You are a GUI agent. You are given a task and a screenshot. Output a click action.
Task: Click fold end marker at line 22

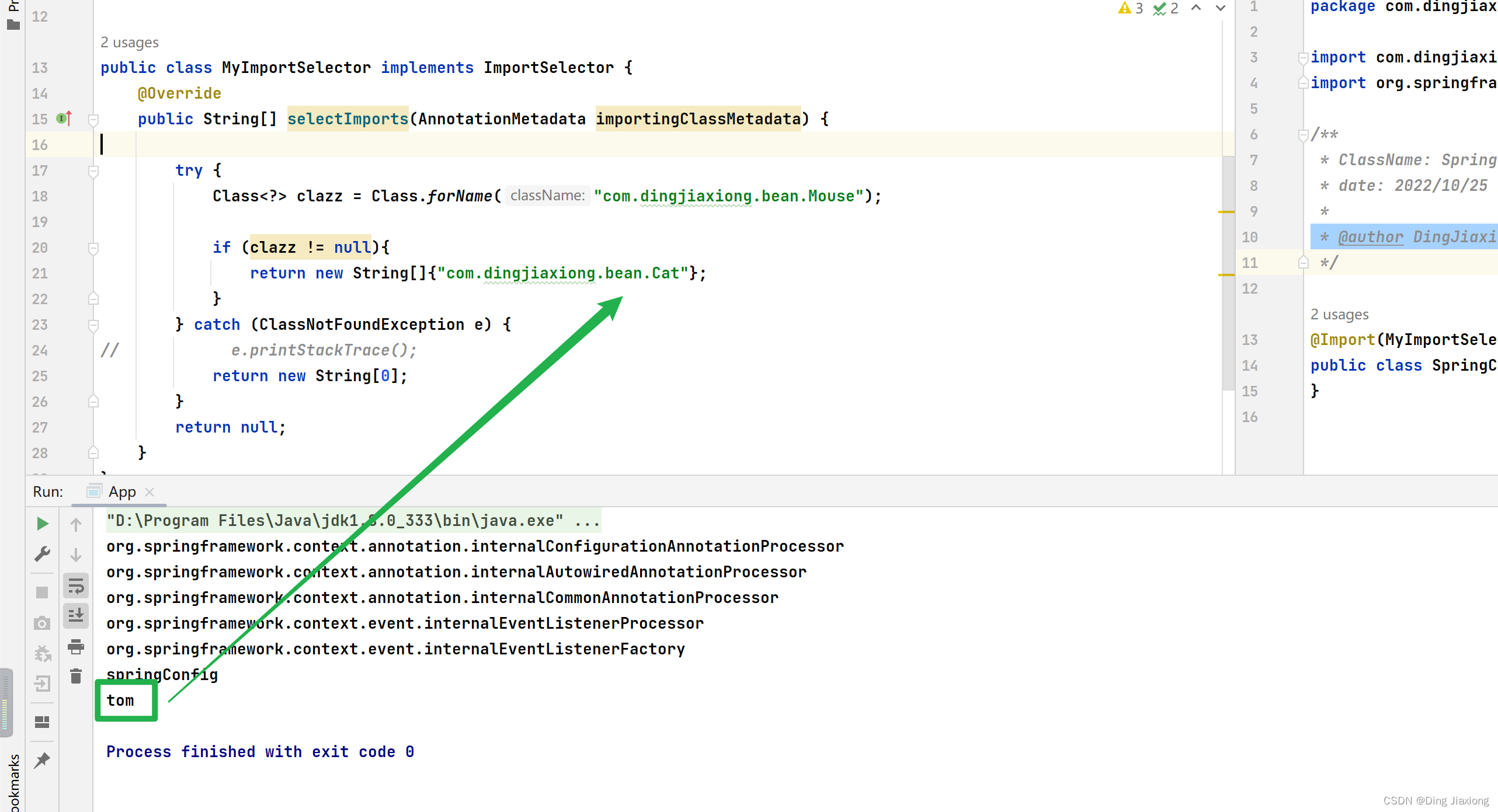pyautogui.click(x=93, y=299)
